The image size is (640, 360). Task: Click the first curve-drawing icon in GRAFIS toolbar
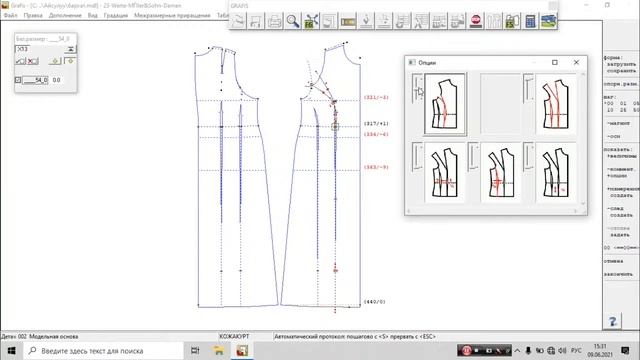click(238, 21)
